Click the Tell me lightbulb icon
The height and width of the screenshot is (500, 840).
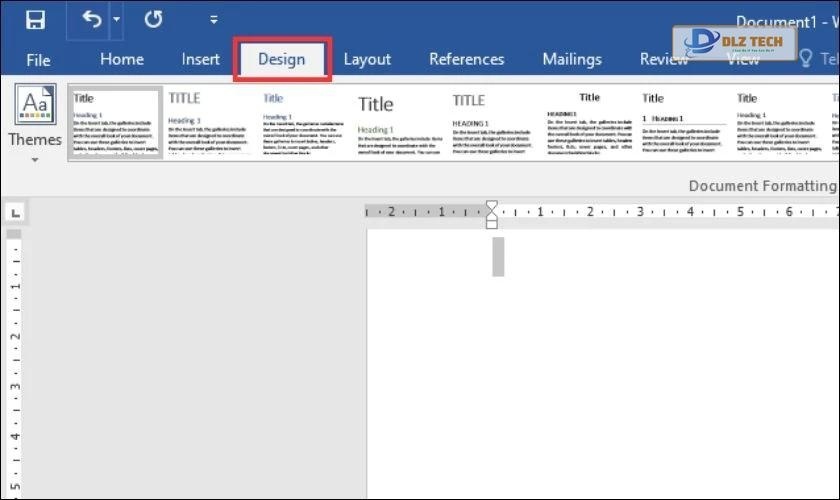[805, 60]
